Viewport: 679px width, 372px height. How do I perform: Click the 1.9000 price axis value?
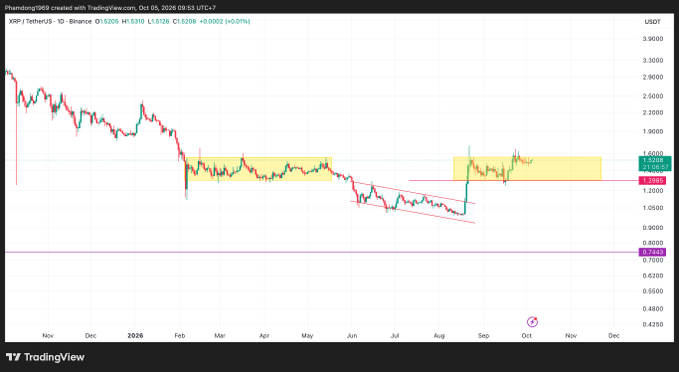[653, 132]
